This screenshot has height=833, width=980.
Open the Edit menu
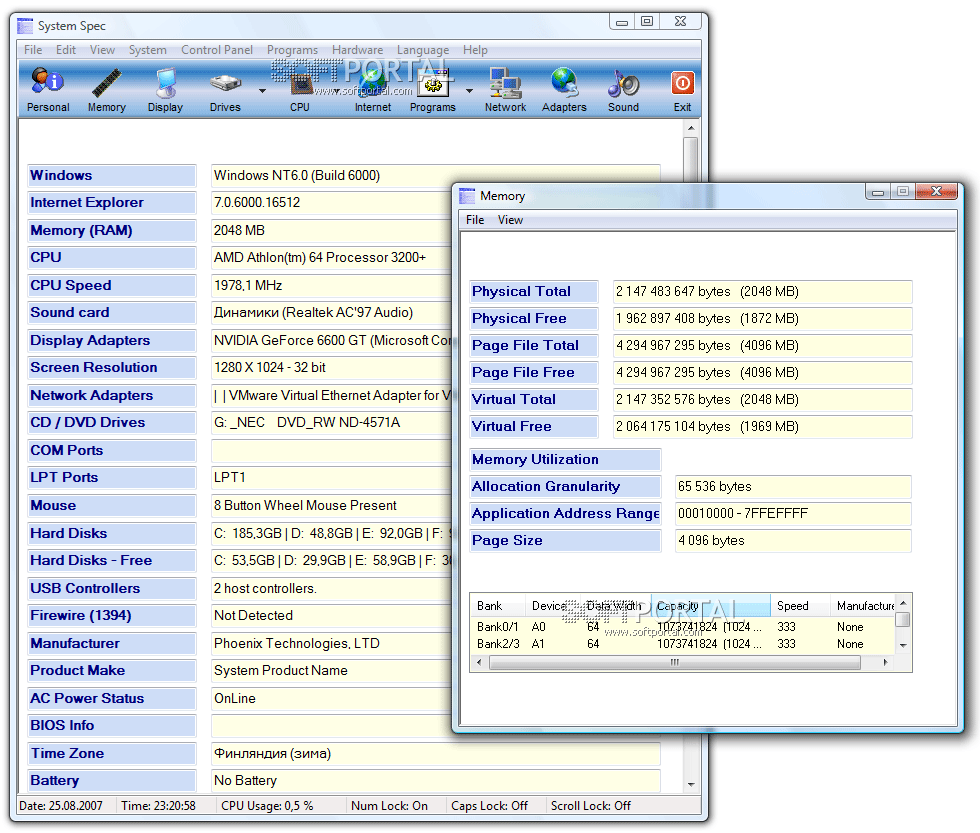(66, 50)
